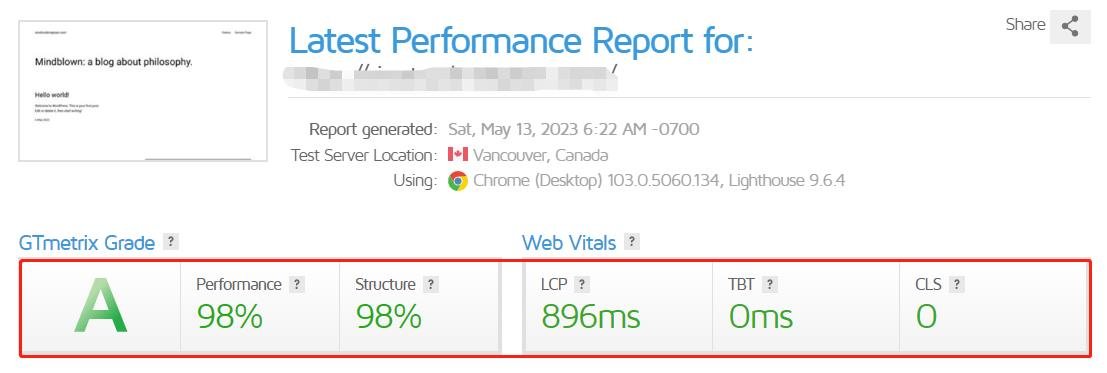The height and width of the screenshot is (373, 1107).
Task: Click question mark next to Structure
Action: pyautogui.click(x=431, y=285)
